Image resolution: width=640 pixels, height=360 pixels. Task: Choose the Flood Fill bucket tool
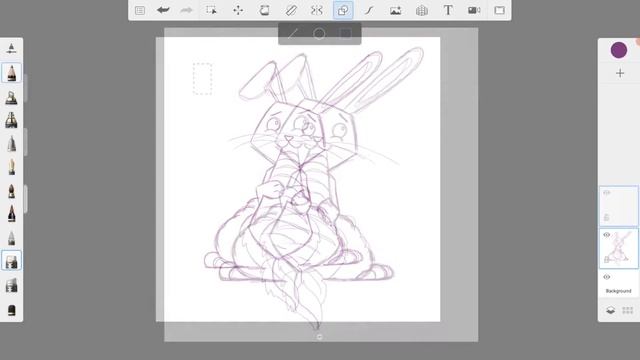[264, 10]
